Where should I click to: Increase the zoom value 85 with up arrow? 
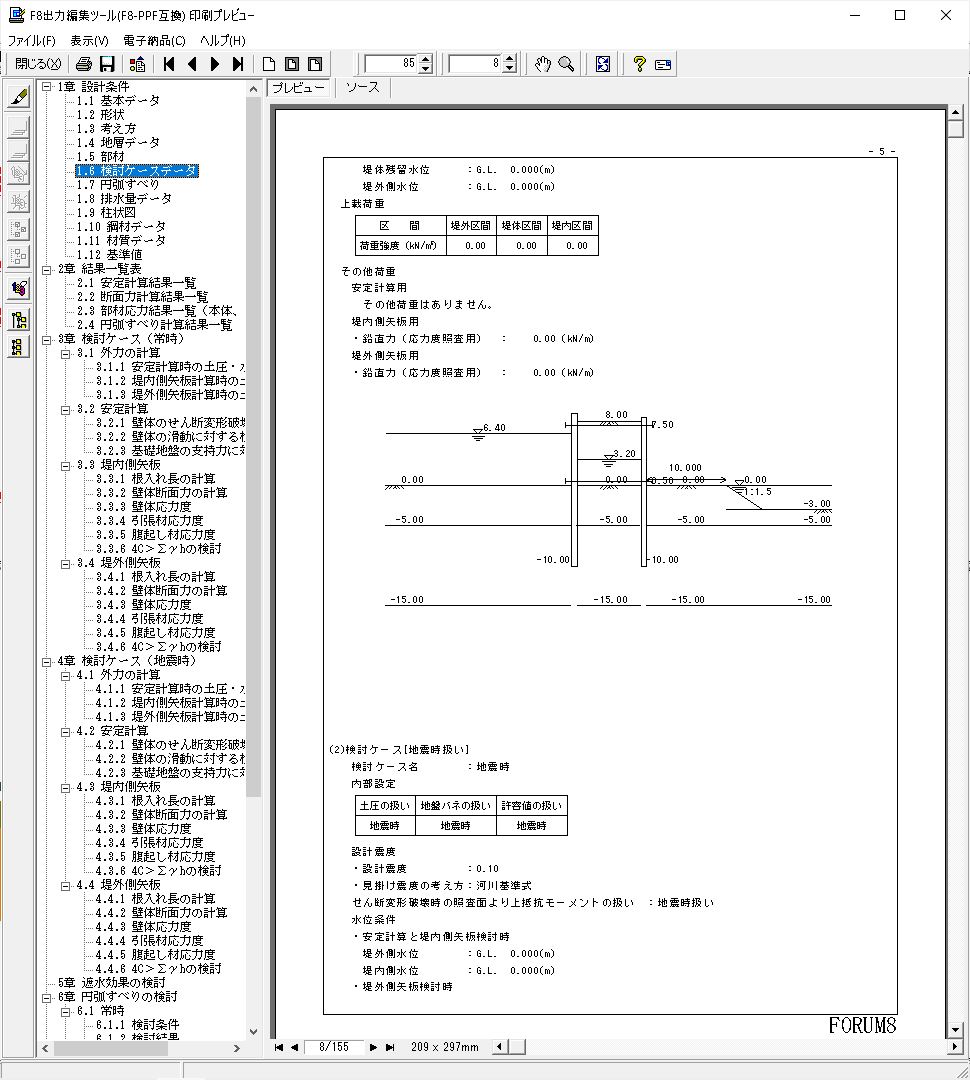[426, 59]
